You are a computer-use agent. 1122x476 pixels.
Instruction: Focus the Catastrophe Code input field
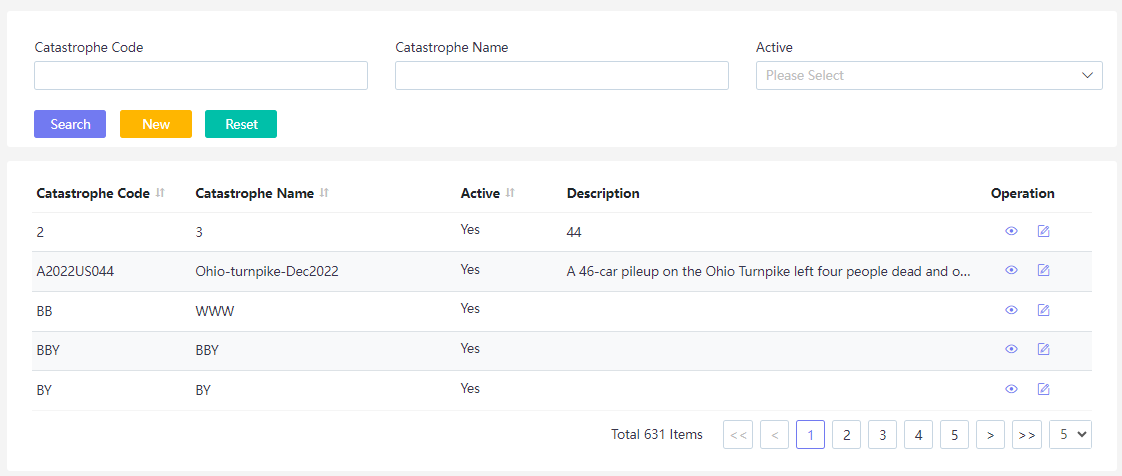coord(201,75)
